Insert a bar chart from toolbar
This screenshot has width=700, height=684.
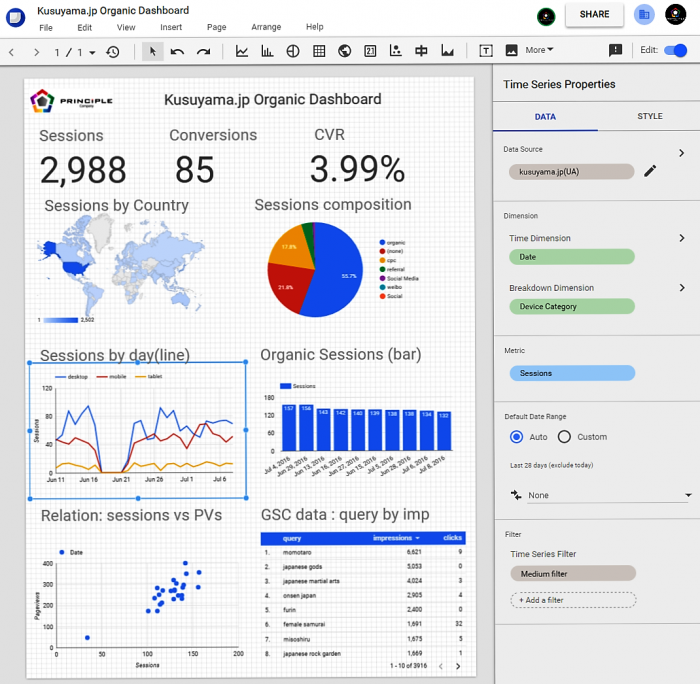point(267,51)
